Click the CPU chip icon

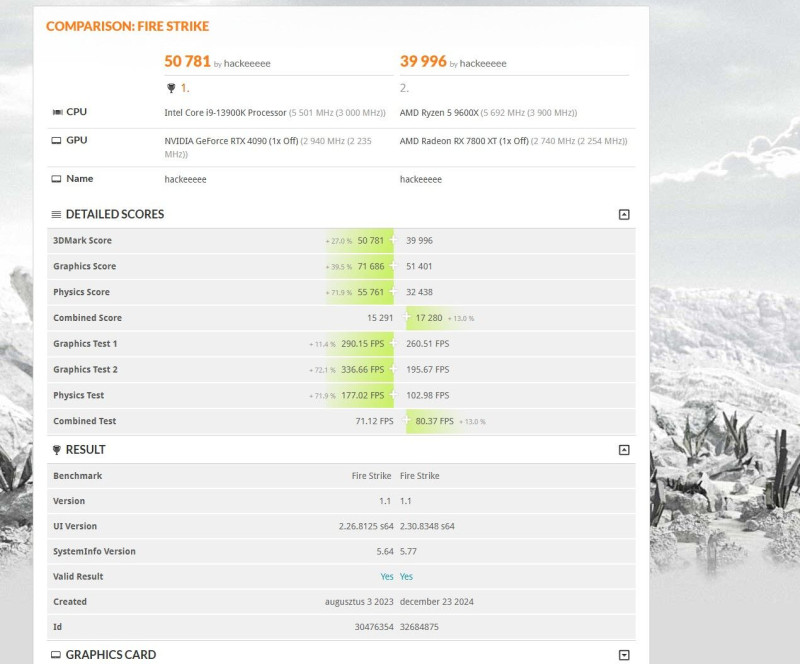pos(57,112)
